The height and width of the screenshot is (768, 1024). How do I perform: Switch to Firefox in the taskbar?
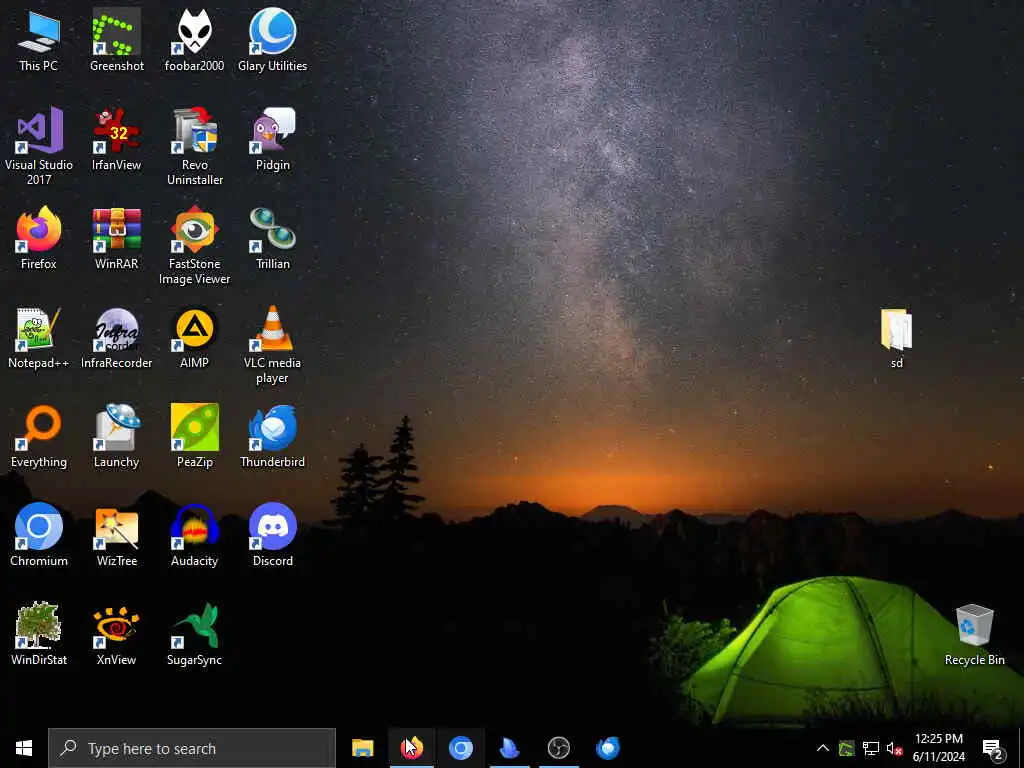411,748
